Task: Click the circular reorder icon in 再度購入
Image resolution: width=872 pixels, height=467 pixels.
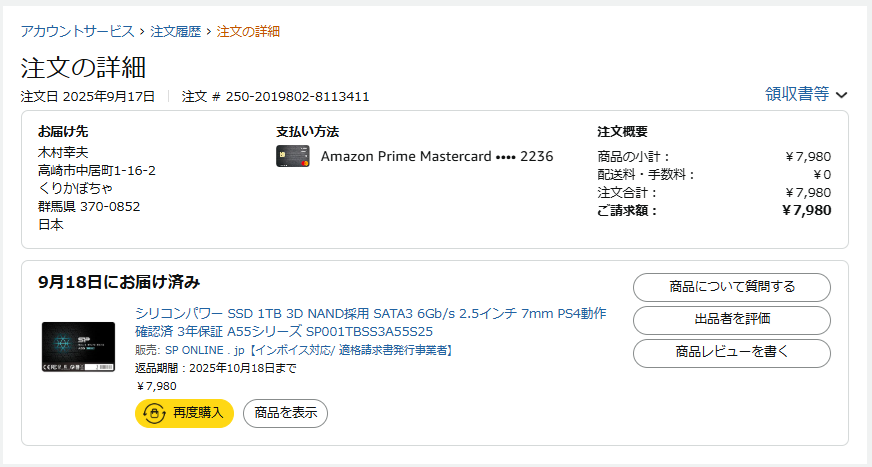Action: click(154, 413)
